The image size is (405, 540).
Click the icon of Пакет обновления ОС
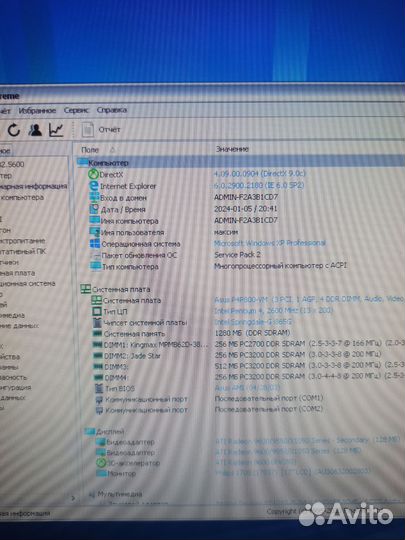95,255
